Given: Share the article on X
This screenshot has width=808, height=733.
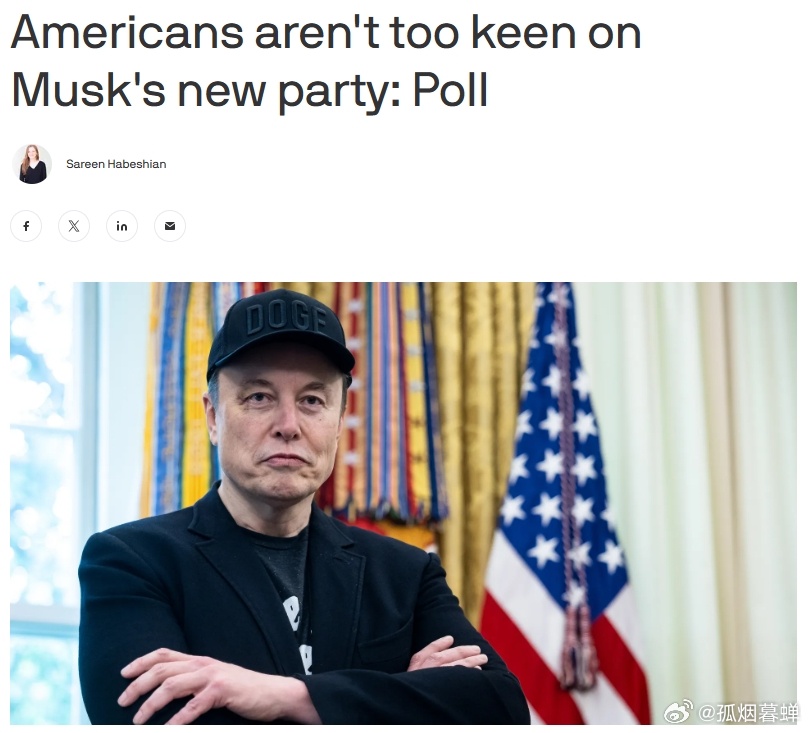Looking at the screenshot, I should coord(74,226).
